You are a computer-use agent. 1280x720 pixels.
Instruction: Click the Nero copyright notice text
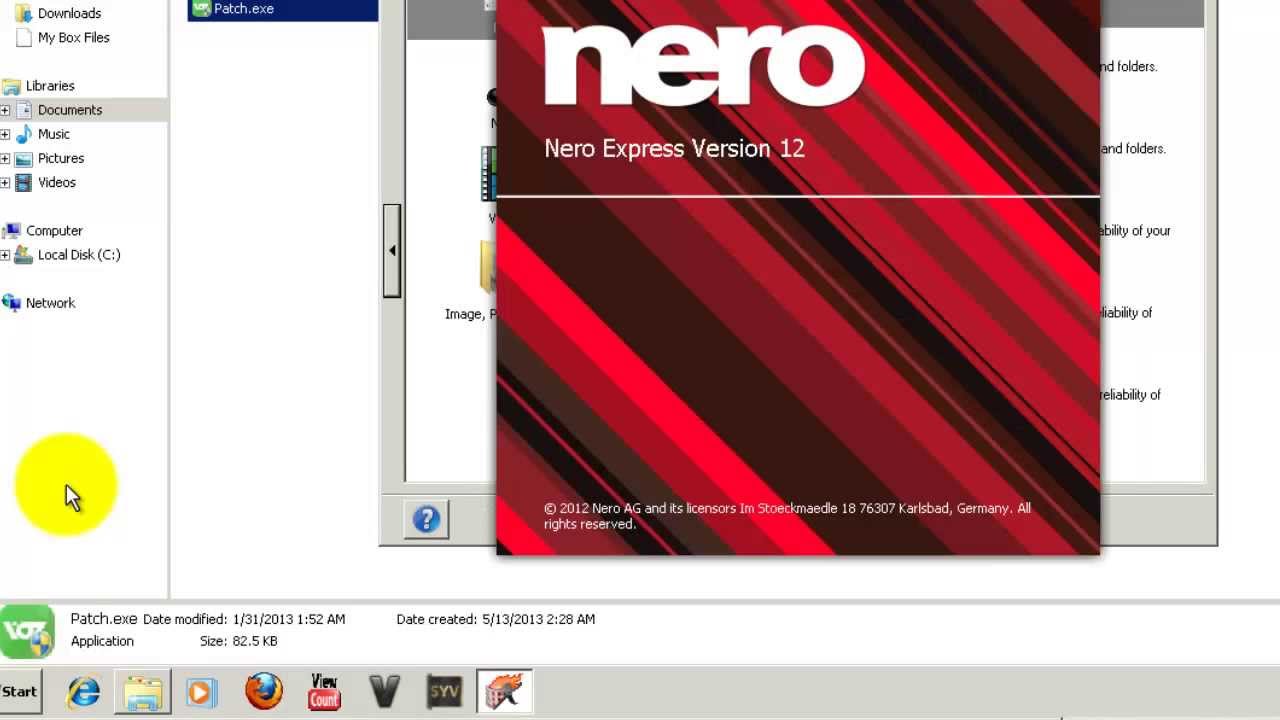(787, 516)
